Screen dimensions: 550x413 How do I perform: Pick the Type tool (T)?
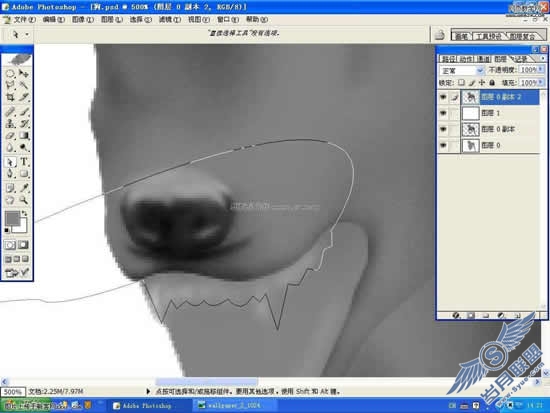point(24,161)
